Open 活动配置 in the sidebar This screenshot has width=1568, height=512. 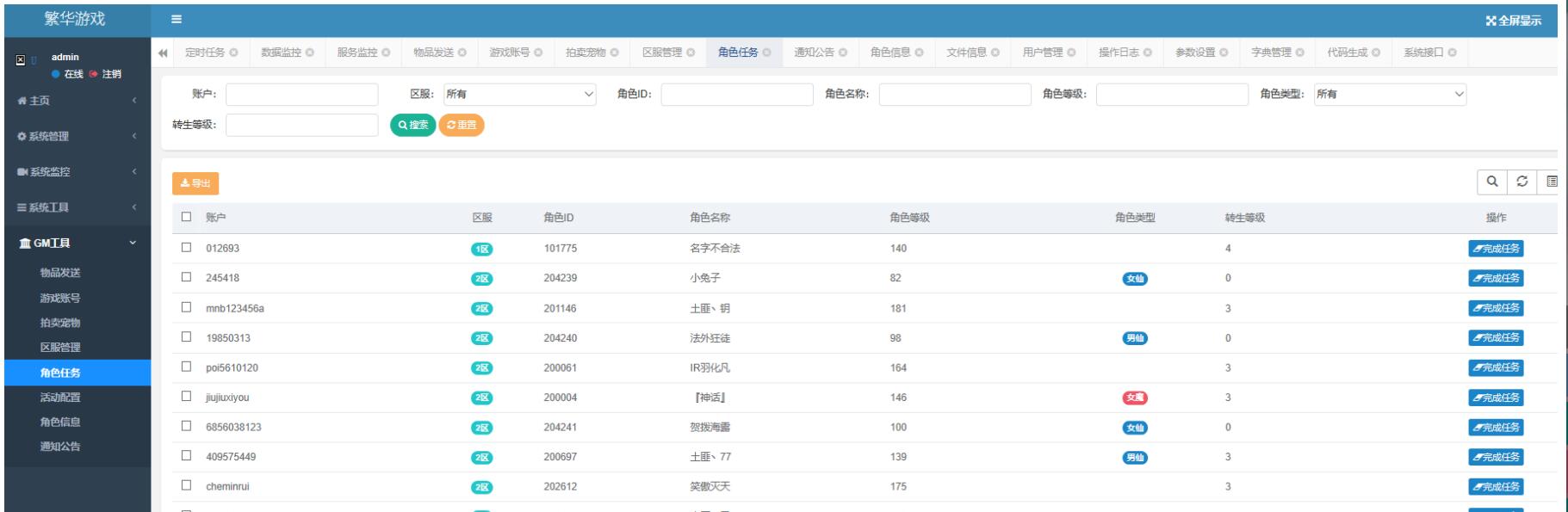[60, 398]
